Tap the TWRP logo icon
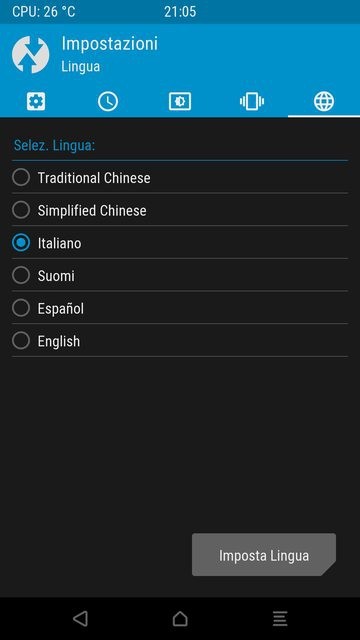This screenshot has height=640, width=360. pos(31,55)
